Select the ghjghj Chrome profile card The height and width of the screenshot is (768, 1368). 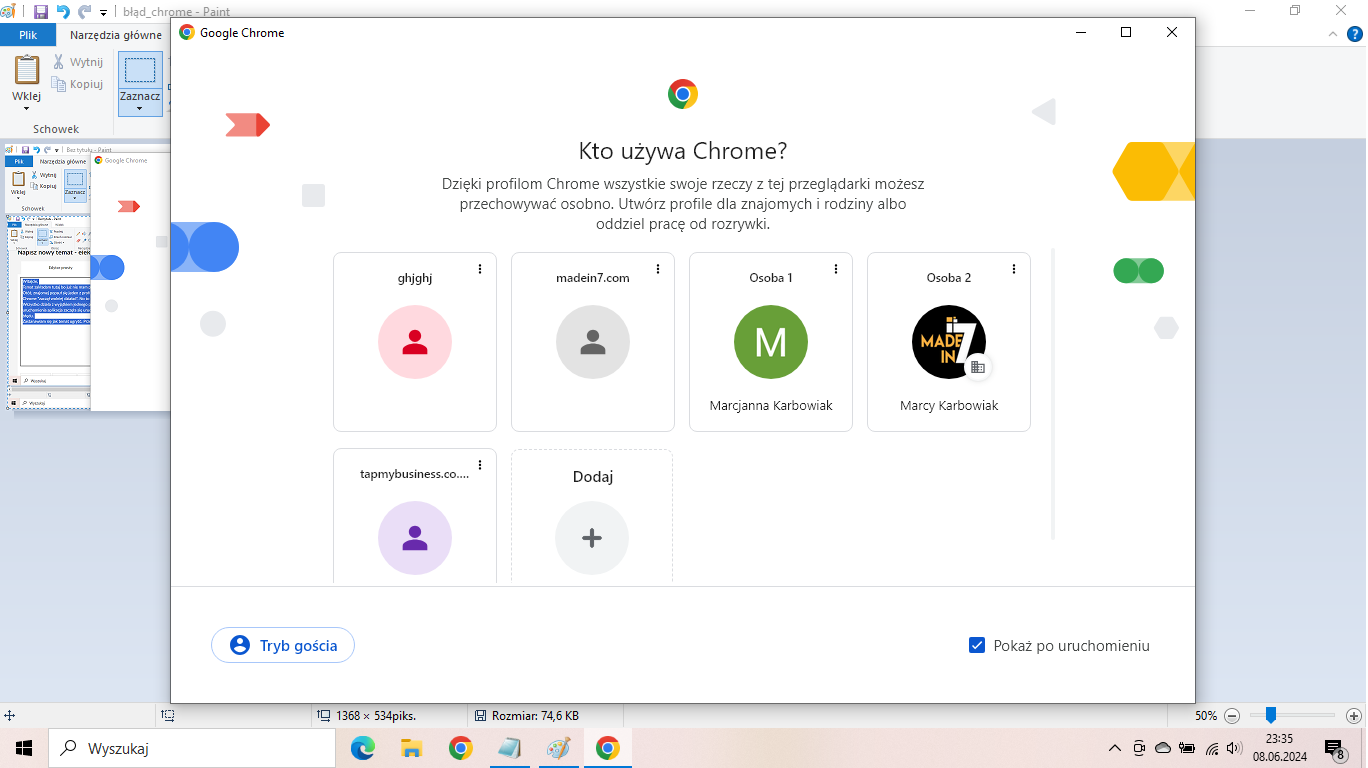[415, 342]
